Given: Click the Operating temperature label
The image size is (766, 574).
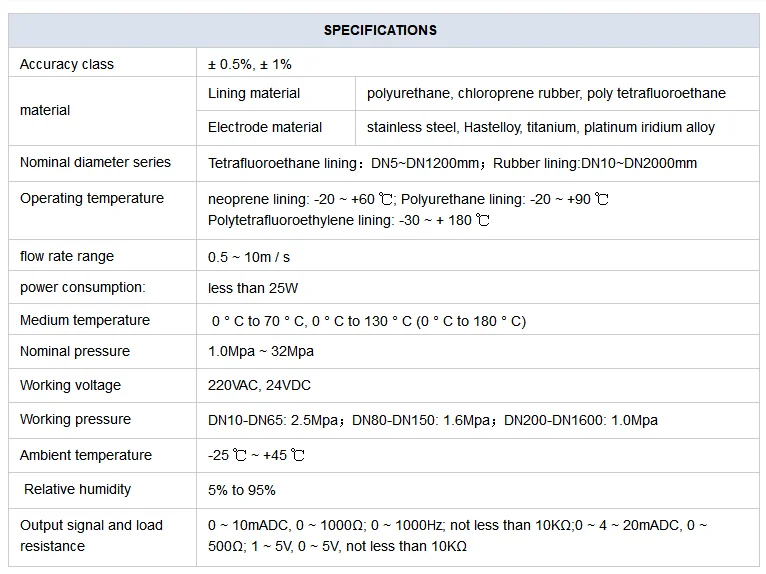Looking at the screenshot, I should pyautogui.click(x=92, y=198).
